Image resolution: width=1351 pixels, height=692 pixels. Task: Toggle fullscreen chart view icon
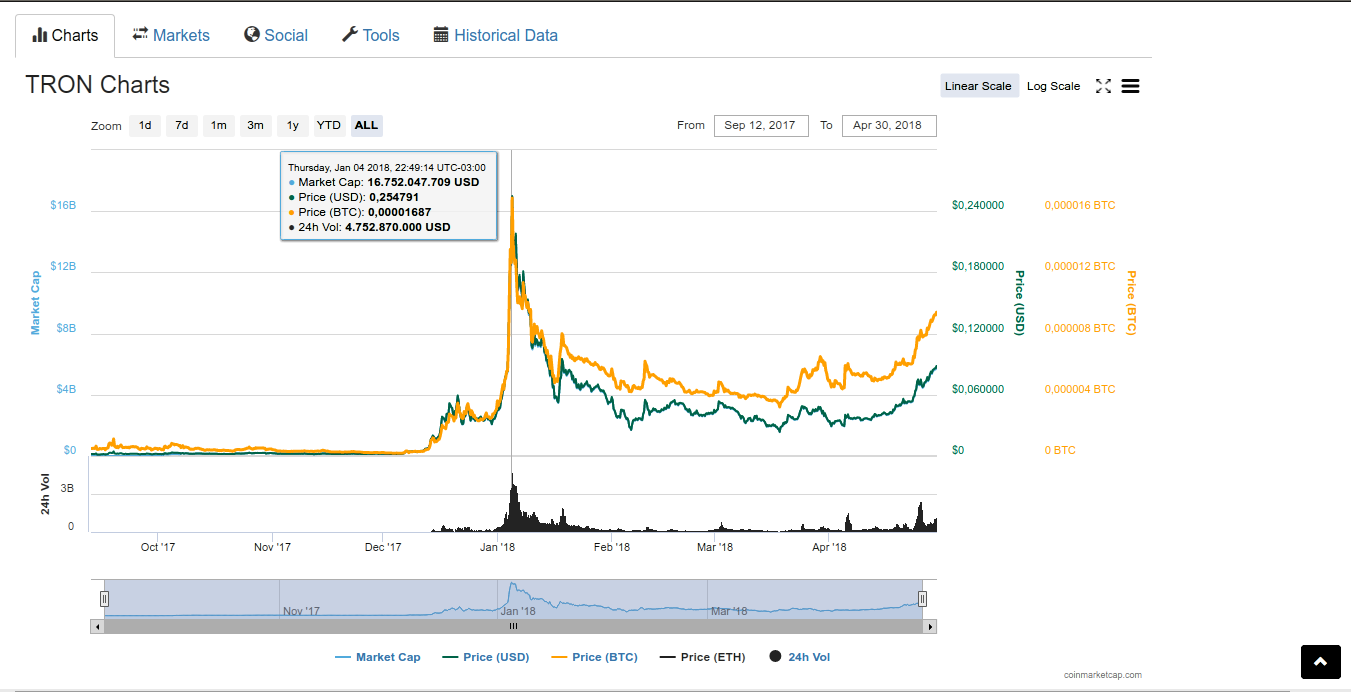click(x=1103, y=86)
